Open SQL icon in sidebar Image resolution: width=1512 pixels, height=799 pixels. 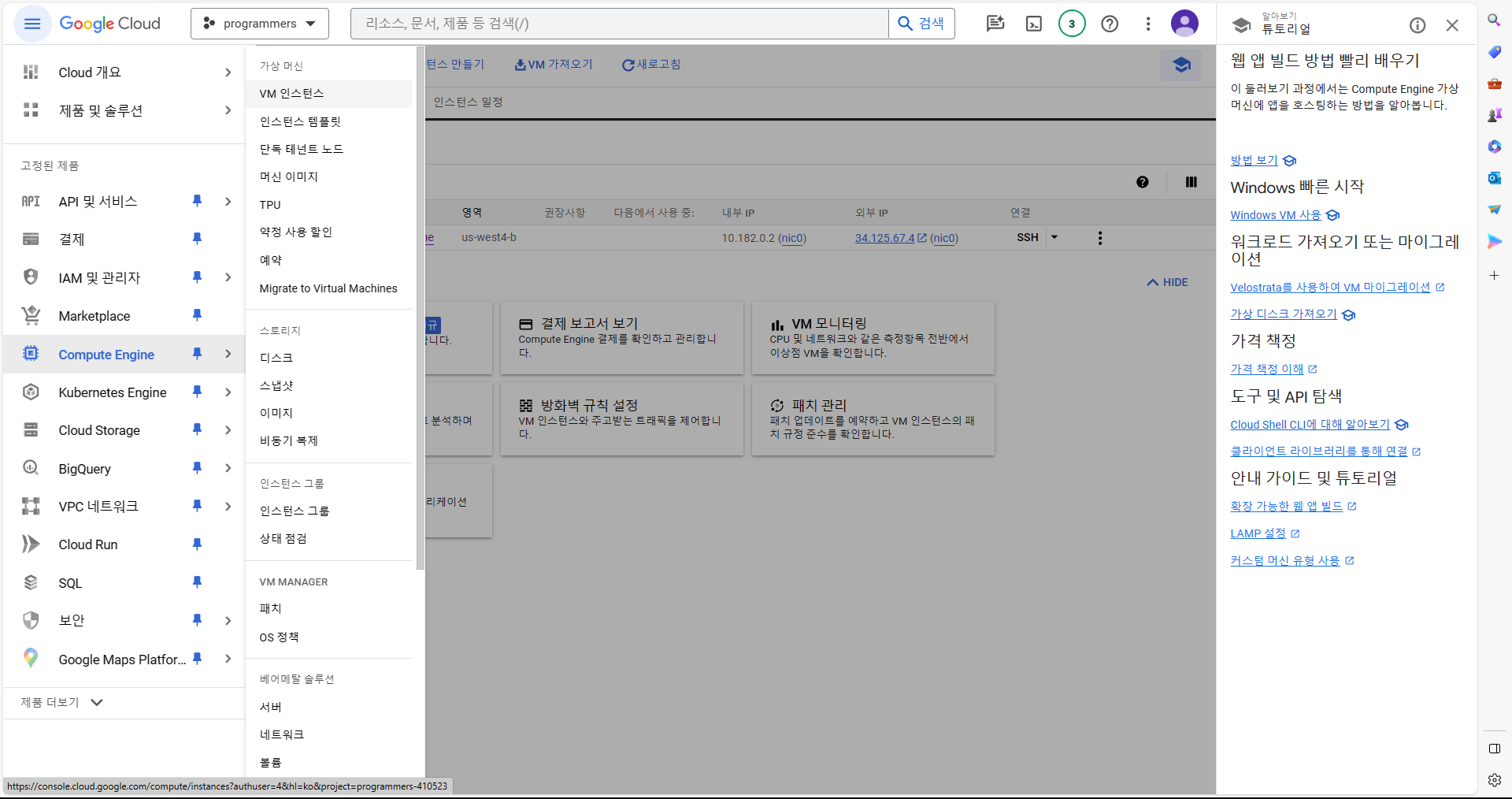click(31, 582)
